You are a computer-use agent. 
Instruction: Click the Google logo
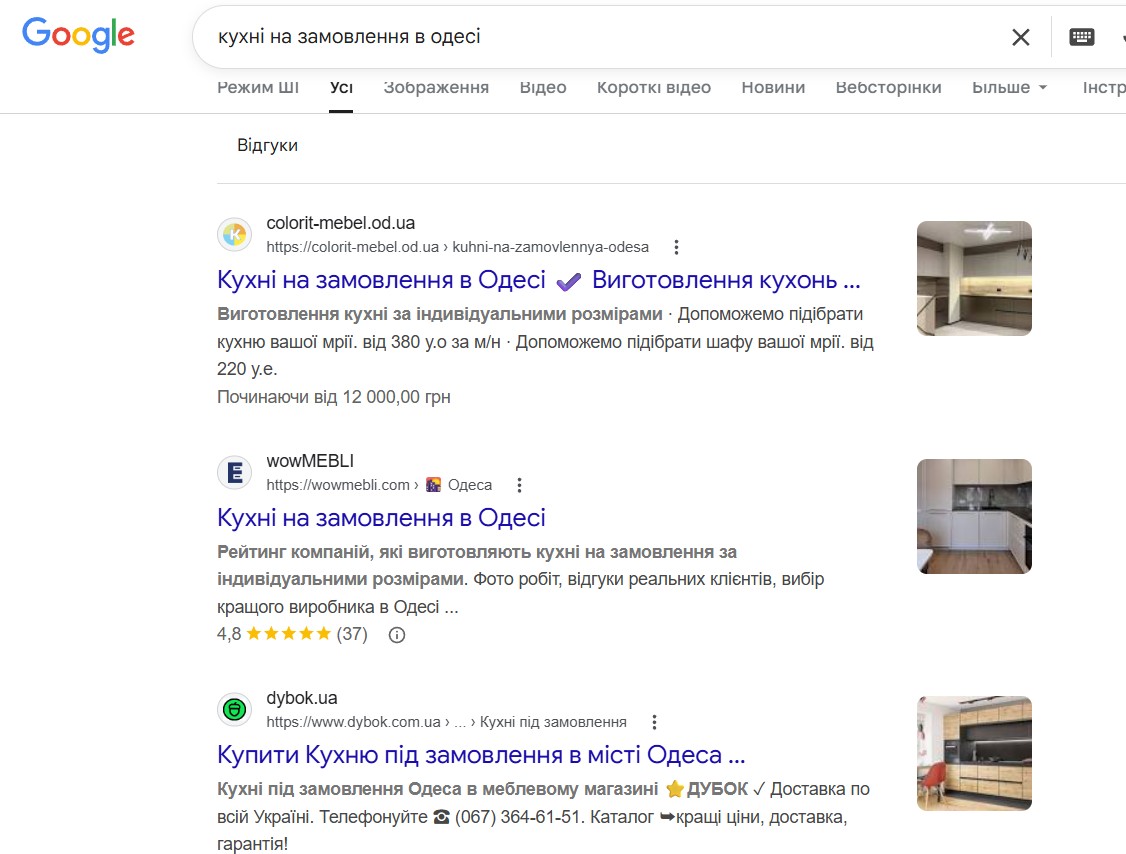(78, 35)
